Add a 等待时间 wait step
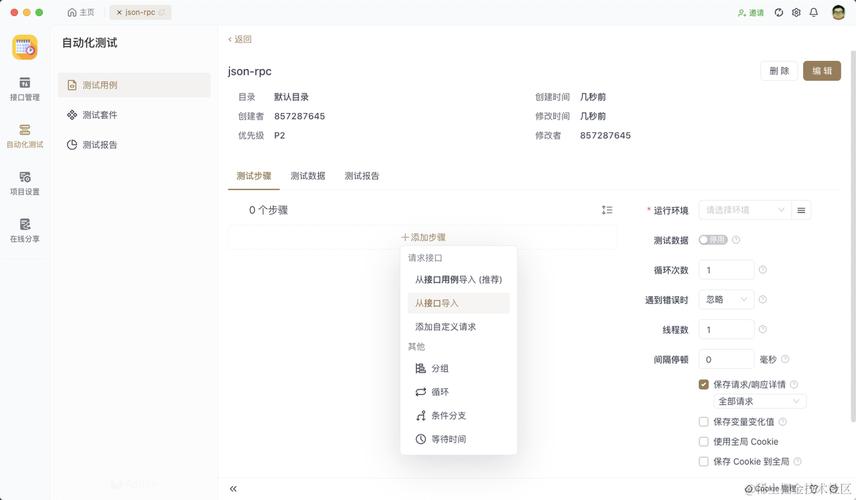Image resolution: width=856 pixels, height=500 pixels. (x=459, y=439)
